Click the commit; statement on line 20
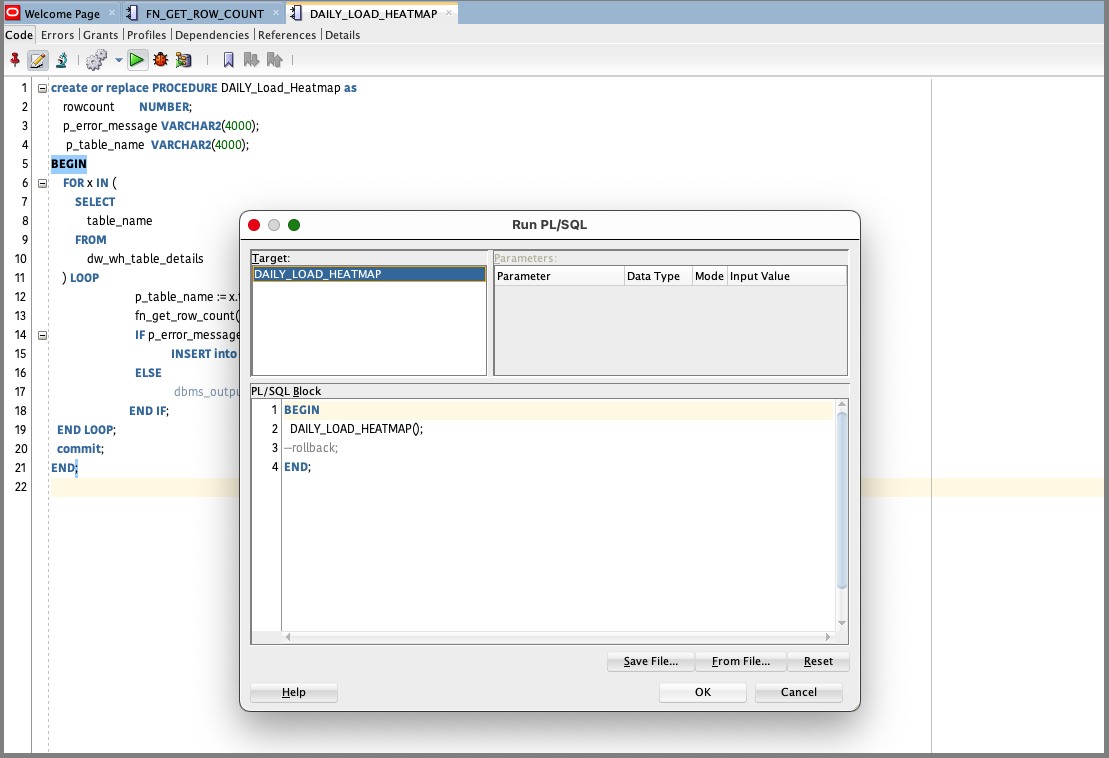1109x758 pixels. [x=80, y=449]
